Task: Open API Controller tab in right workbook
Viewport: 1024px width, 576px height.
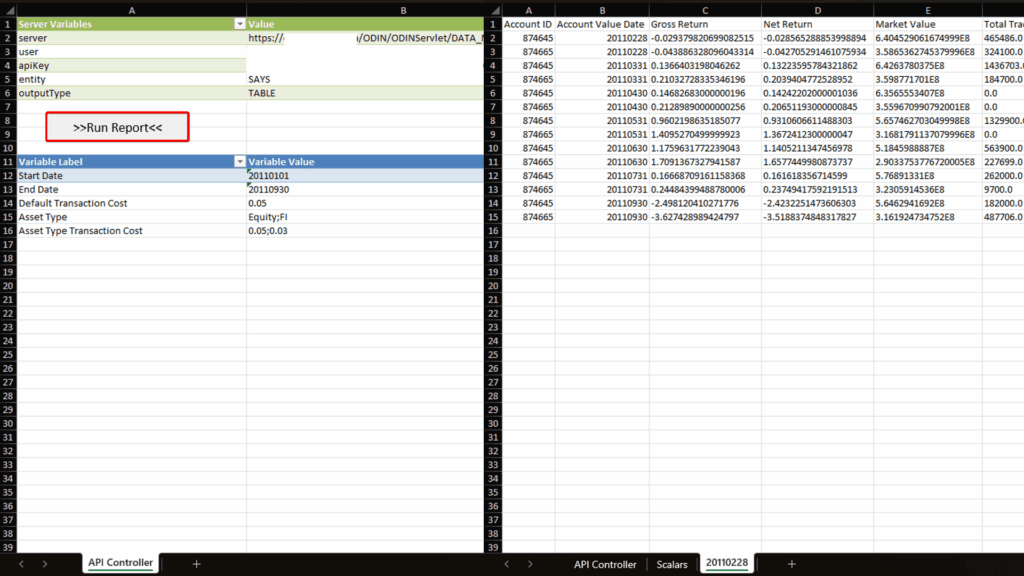Action: coord(605,564)
